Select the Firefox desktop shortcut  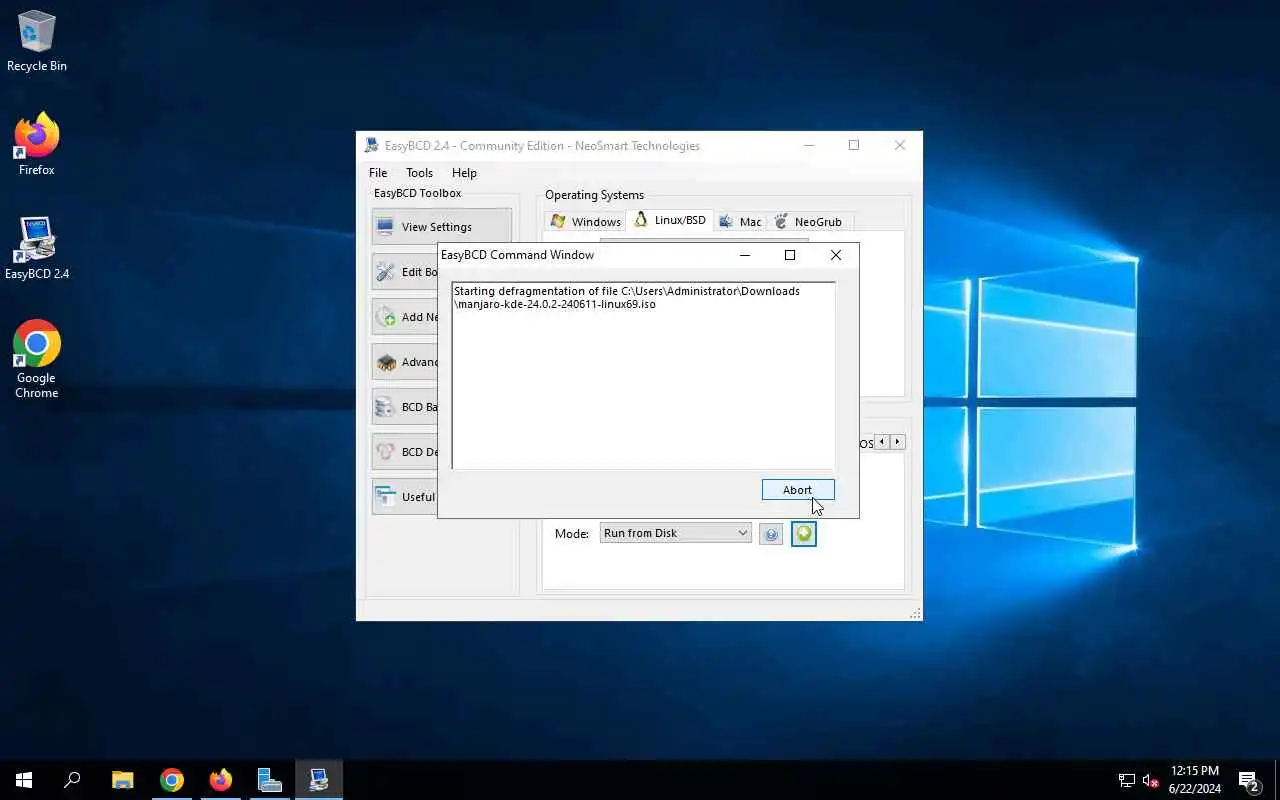[37, 145]
